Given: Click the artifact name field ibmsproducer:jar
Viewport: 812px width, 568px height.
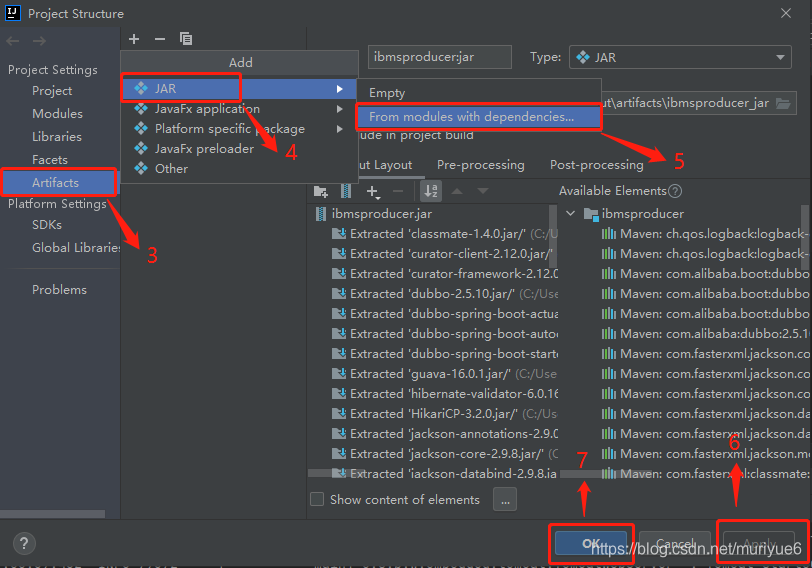Looking at the screenshot, I should pos(440,57).
